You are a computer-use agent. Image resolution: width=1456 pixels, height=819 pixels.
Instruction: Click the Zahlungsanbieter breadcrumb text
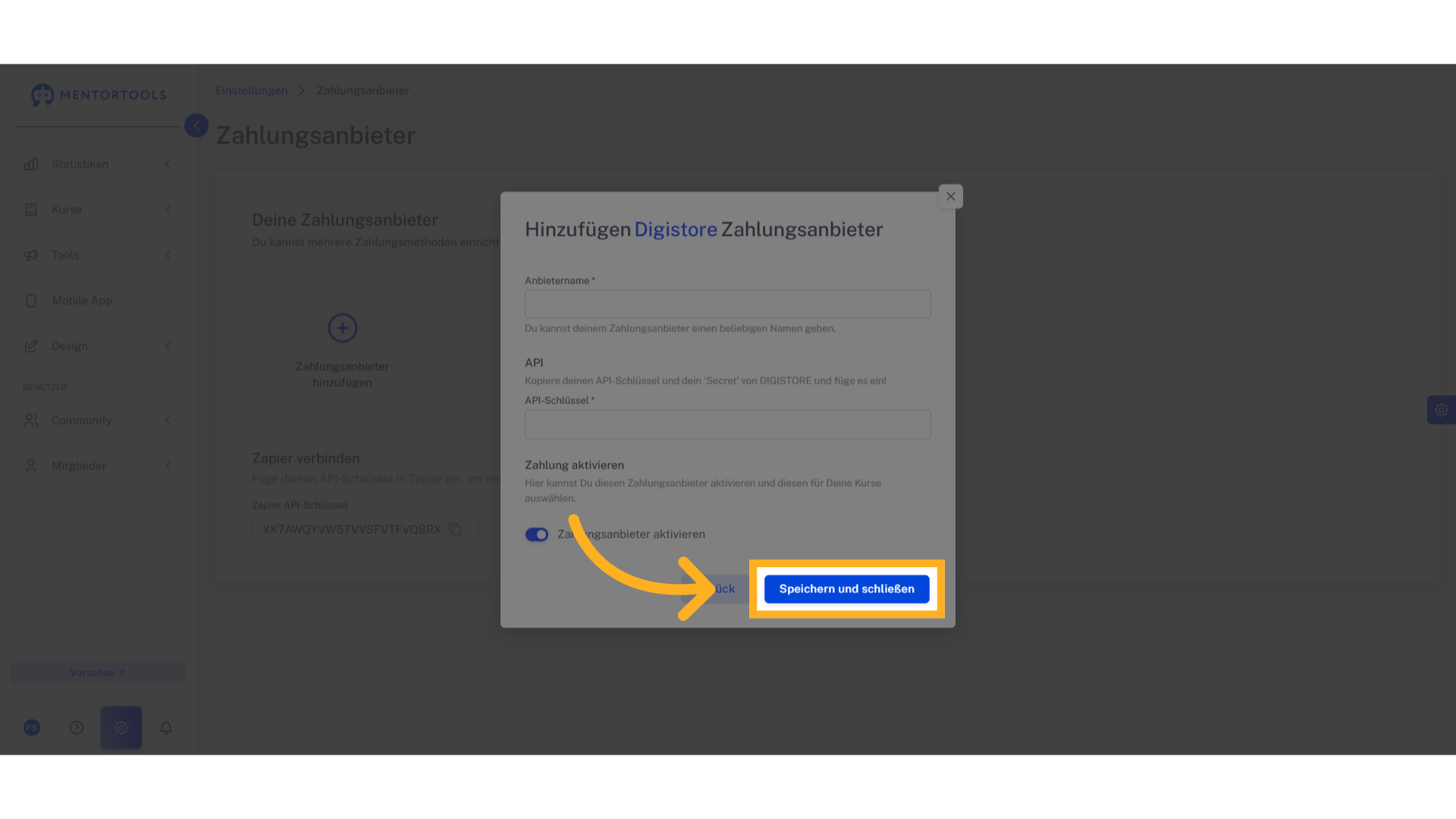pyautogui.click(x=362, y=90)
